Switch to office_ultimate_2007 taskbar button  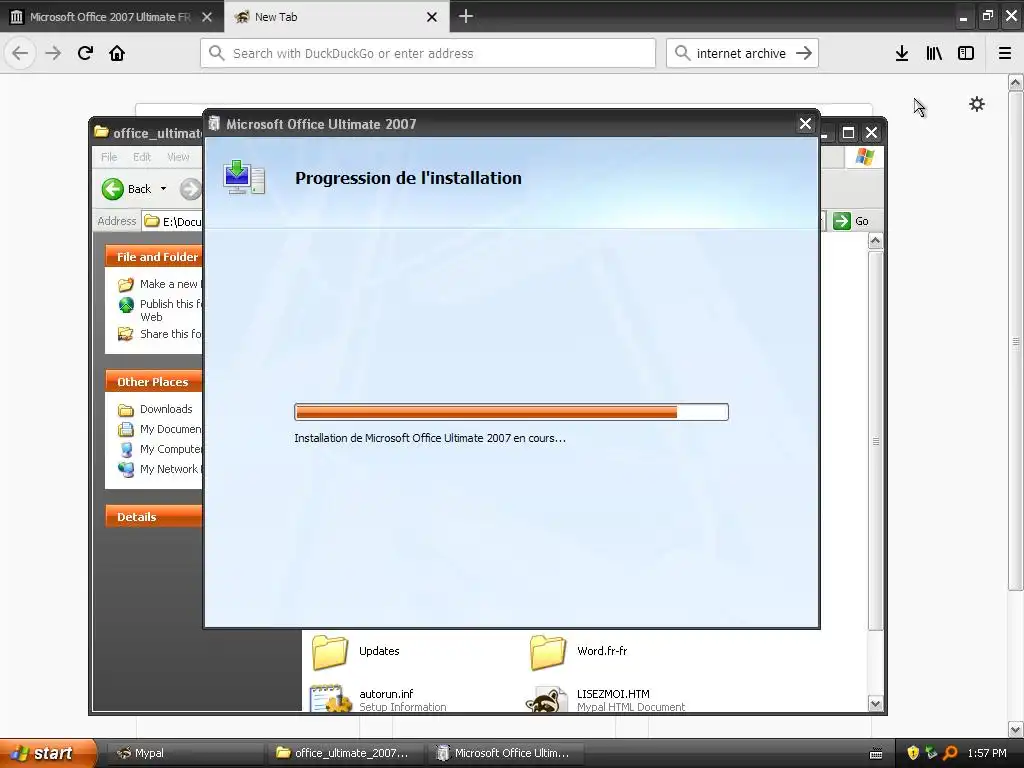point(344,753)
